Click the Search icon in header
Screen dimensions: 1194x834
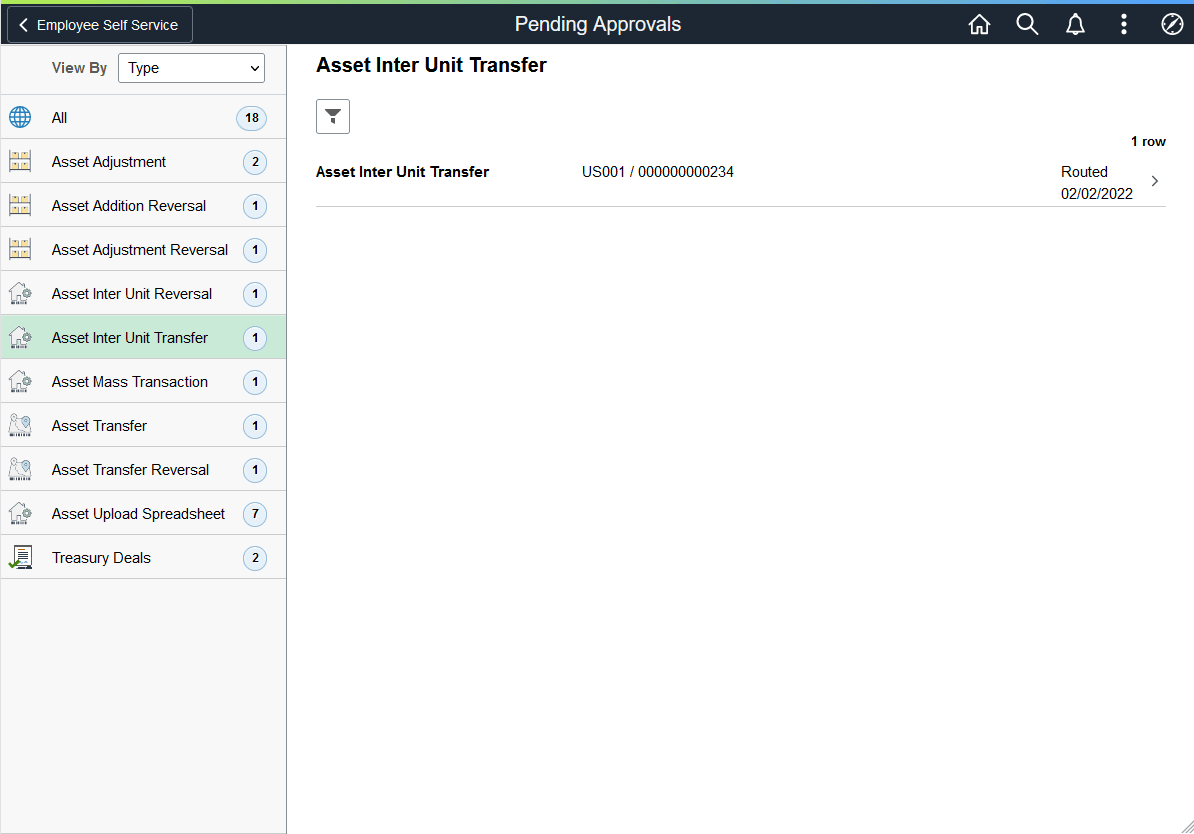coord(1027,23)
